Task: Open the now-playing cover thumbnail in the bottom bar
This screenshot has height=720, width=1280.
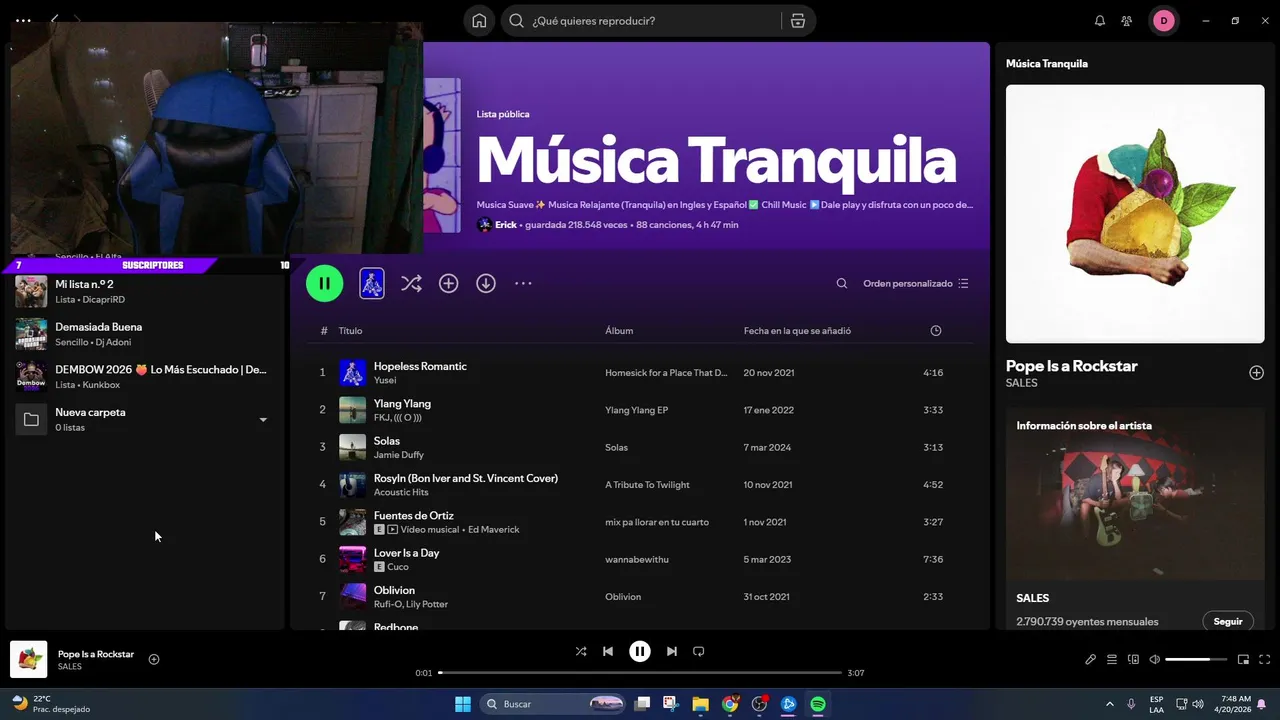Action: (29, 659)
